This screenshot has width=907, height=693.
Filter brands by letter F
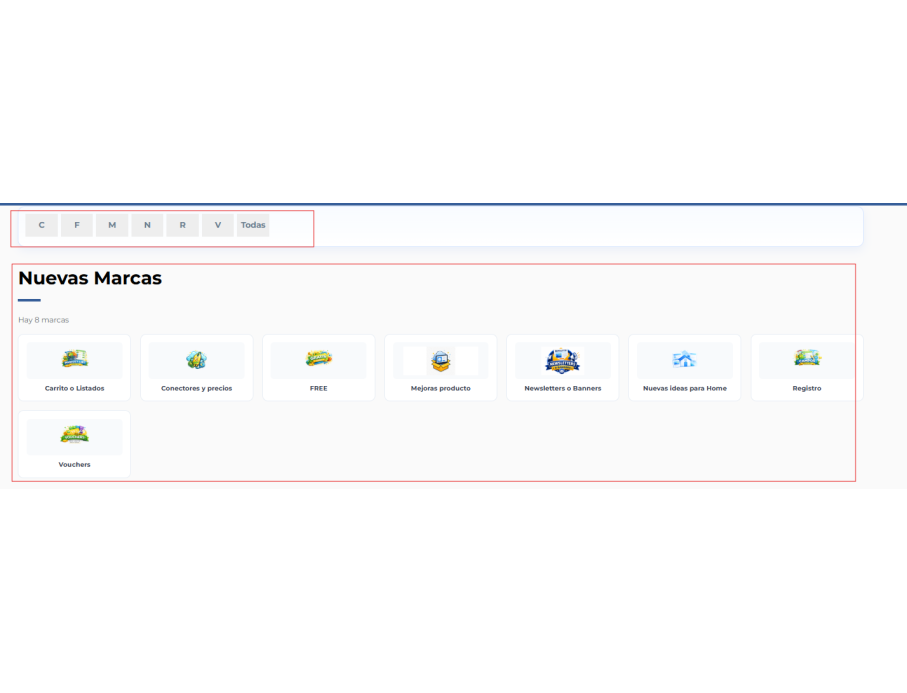tap(77, 225)
